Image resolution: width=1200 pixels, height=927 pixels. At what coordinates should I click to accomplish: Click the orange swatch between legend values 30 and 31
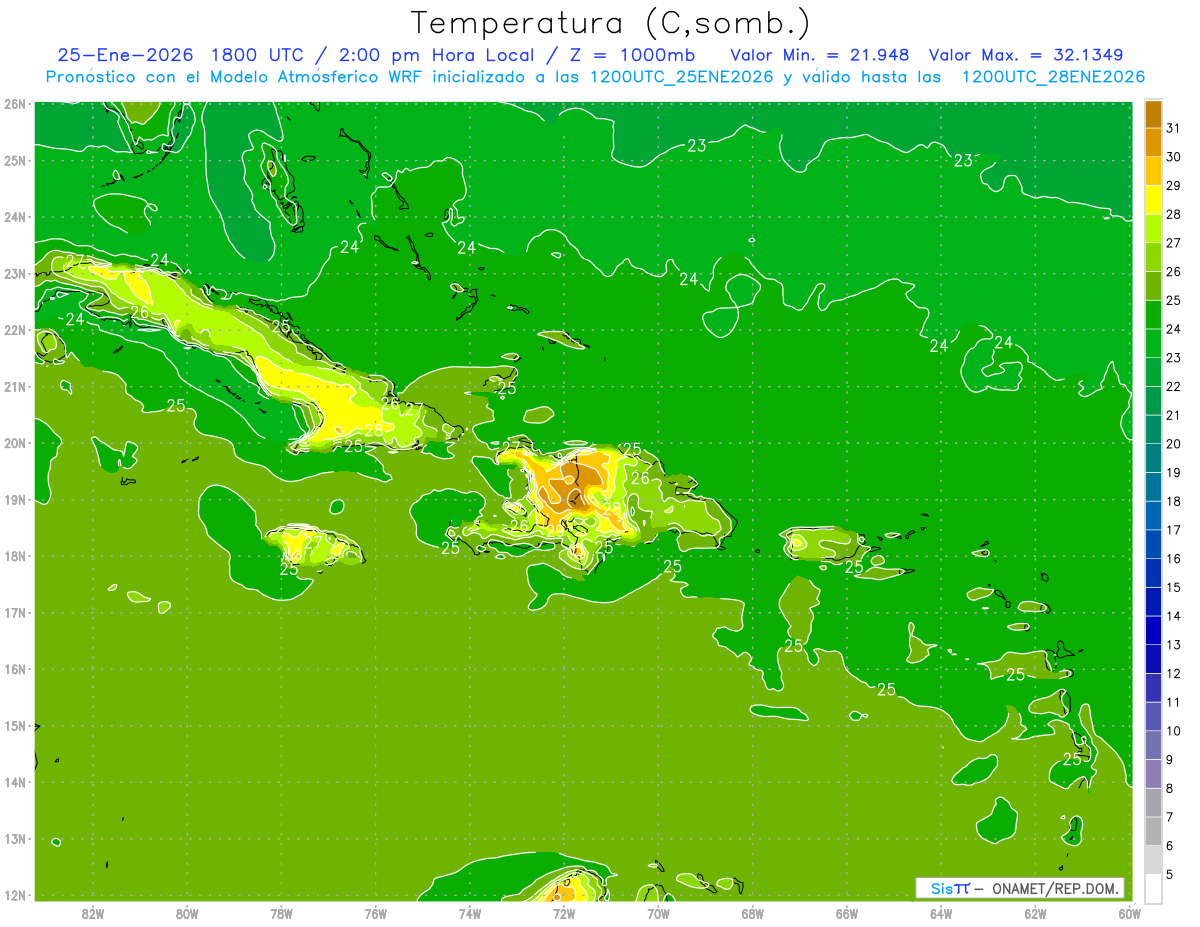click(x=1153, y=143)
